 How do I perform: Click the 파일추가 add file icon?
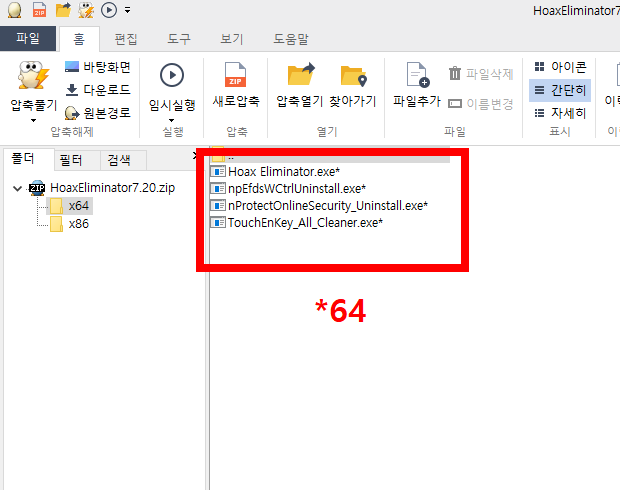tap(418, 74)
